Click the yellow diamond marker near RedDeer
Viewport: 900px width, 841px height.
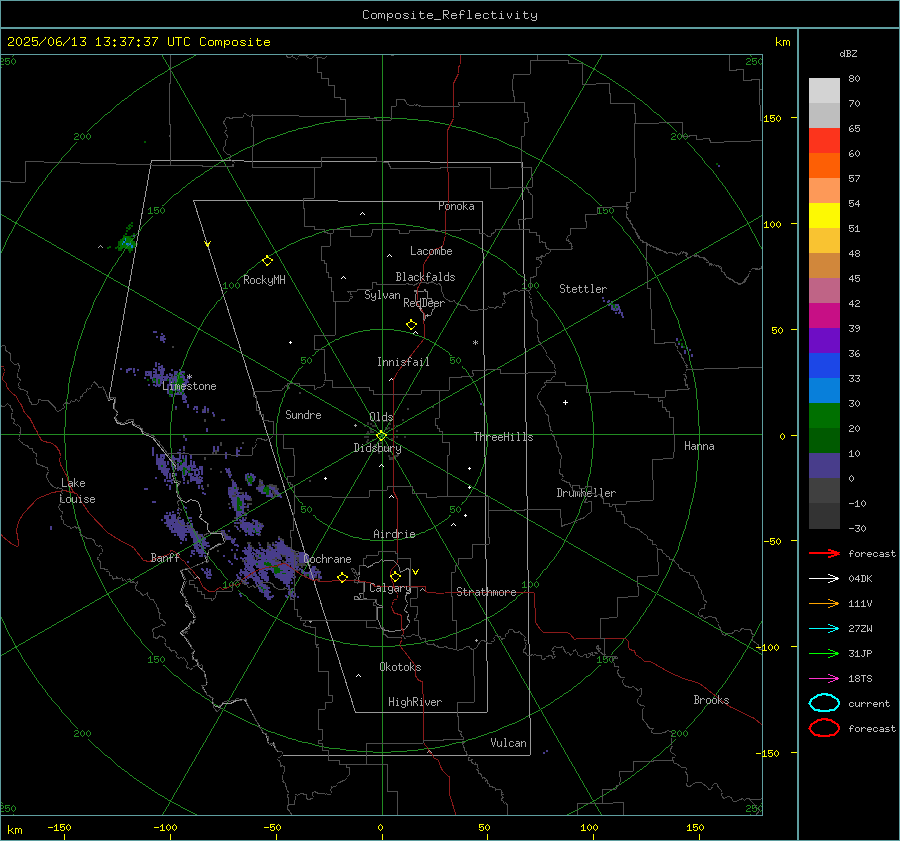pyautogui.click(x=411, y=324)
